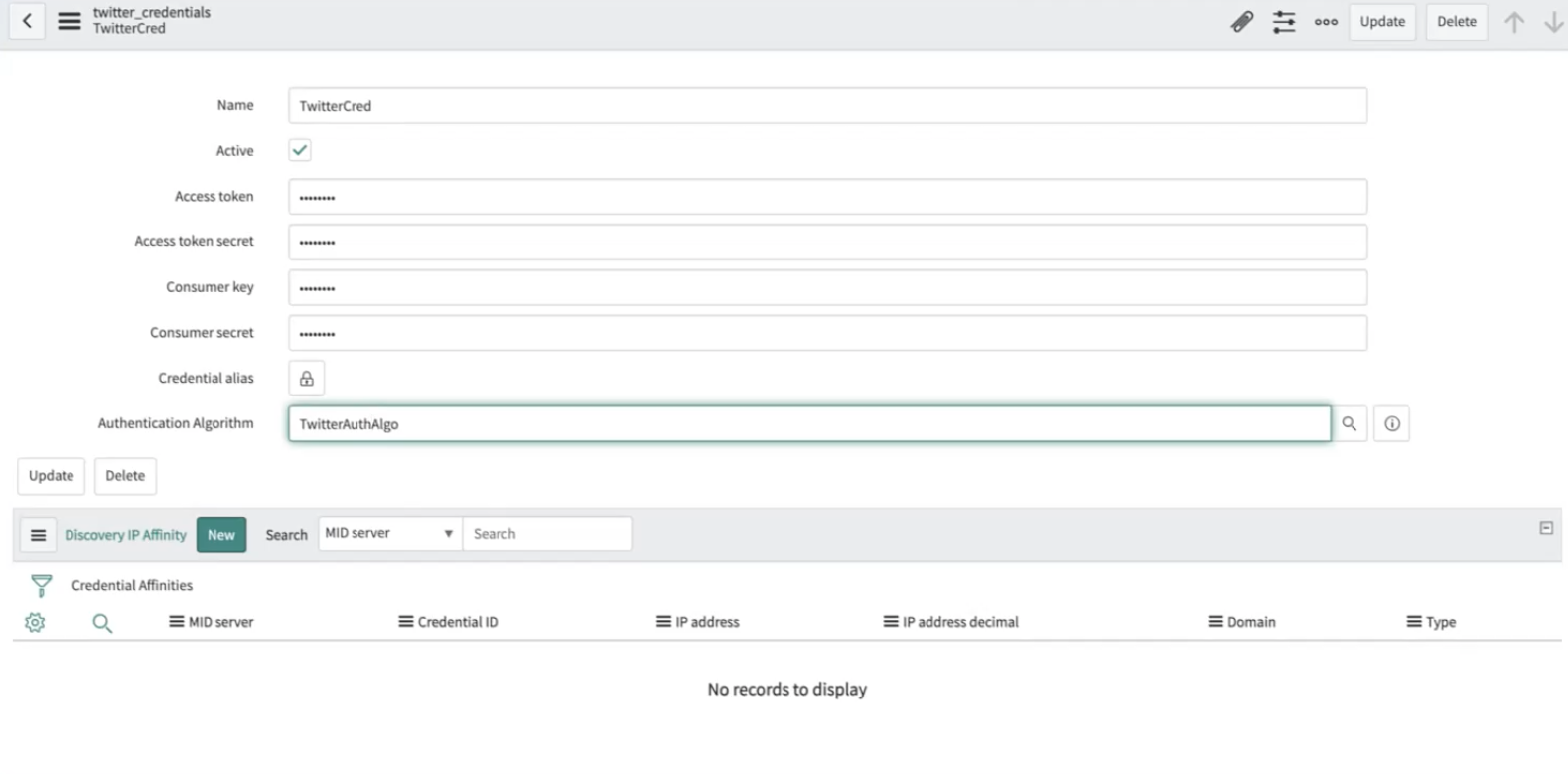Sort by IP address decimal column header
Image resolution: width=1568 pixels, height=774 pixels.
(960, 622)
